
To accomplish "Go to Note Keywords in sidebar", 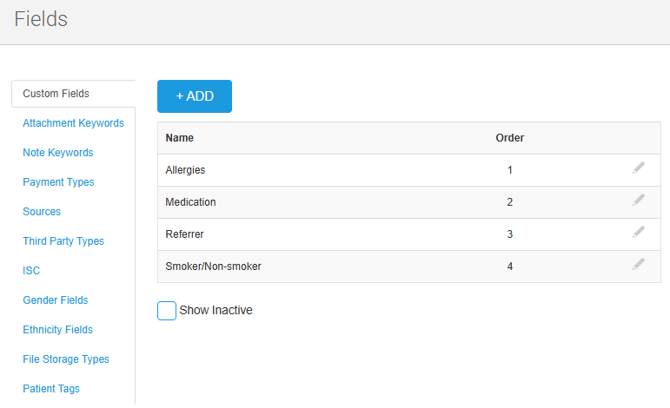I will pos(58,153).
